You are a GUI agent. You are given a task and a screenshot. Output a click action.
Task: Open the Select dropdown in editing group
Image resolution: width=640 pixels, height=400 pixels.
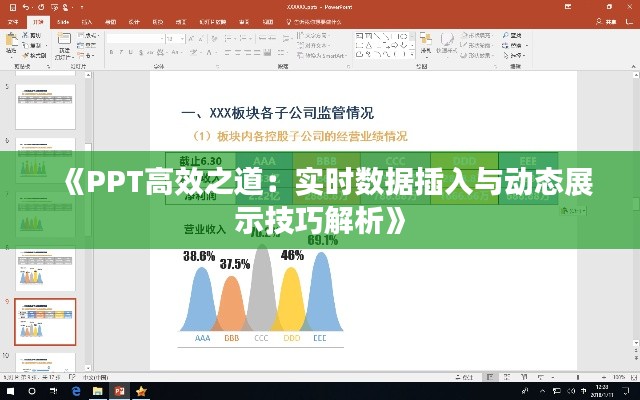click(515, 55)
